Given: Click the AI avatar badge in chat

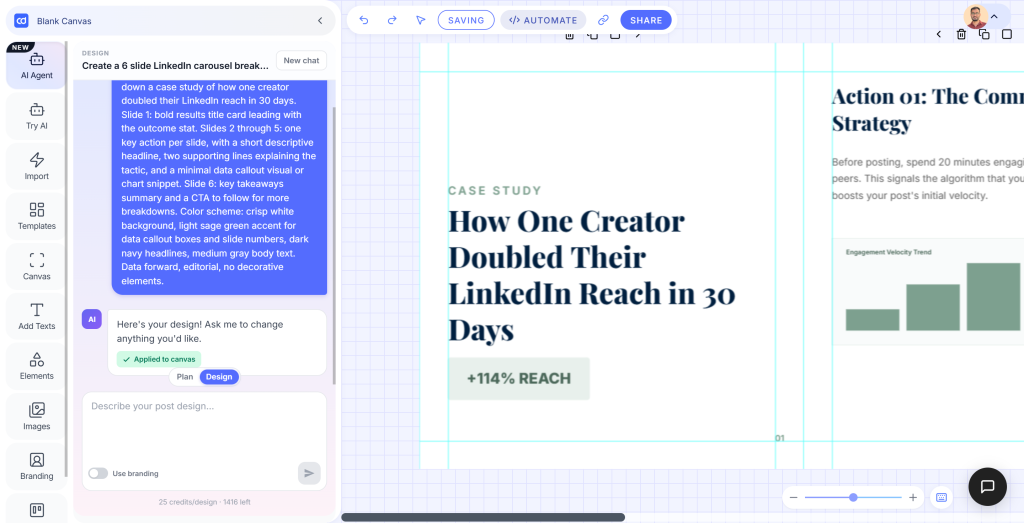Looking at the screenshot, I should (91, 319).
